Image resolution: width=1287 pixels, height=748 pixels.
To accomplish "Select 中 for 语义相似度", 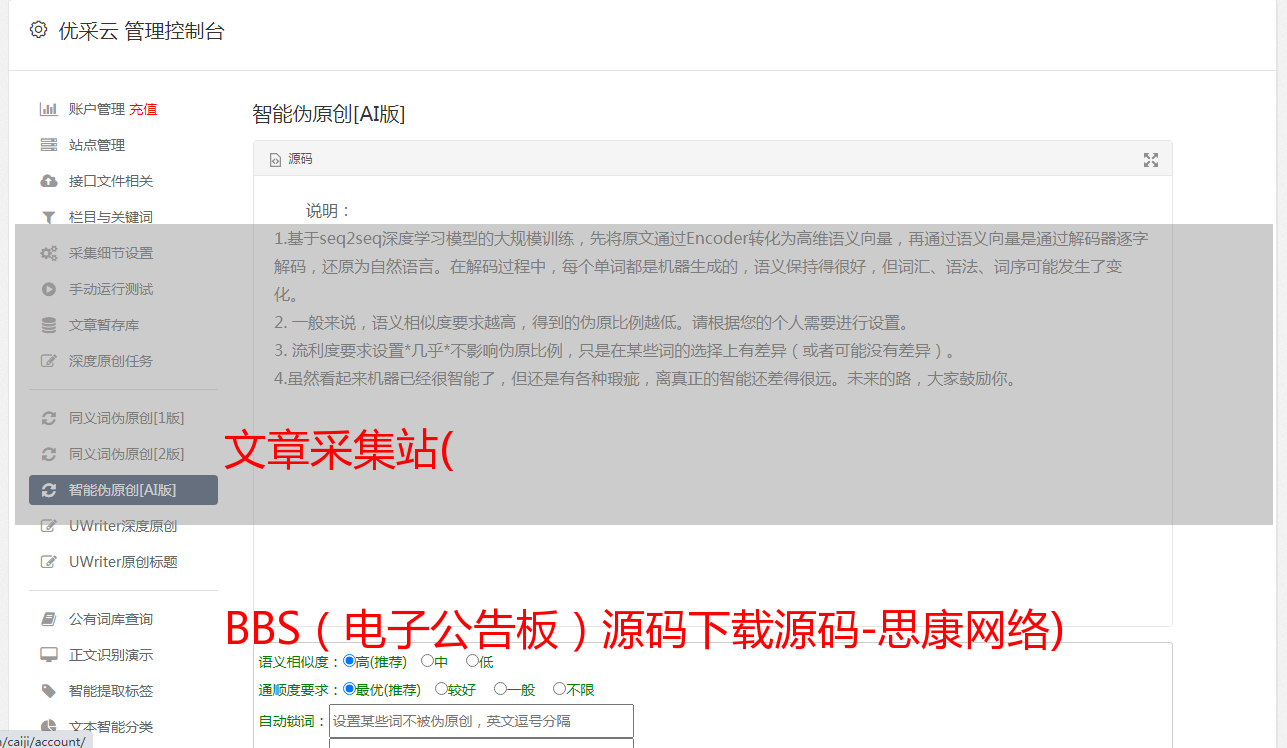I will tap(427, 660).
